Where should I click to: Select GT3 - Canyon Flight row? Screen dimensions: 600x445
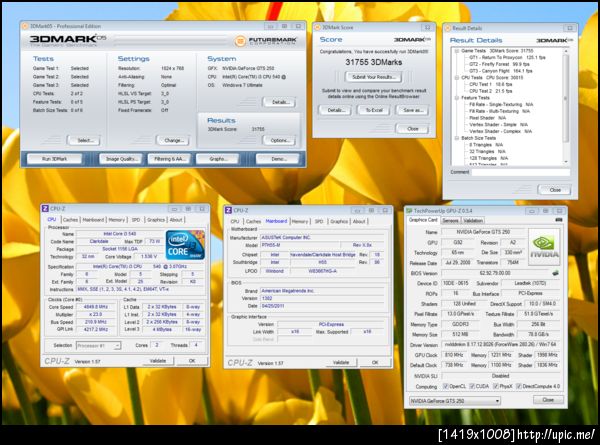tap(501, 71)
